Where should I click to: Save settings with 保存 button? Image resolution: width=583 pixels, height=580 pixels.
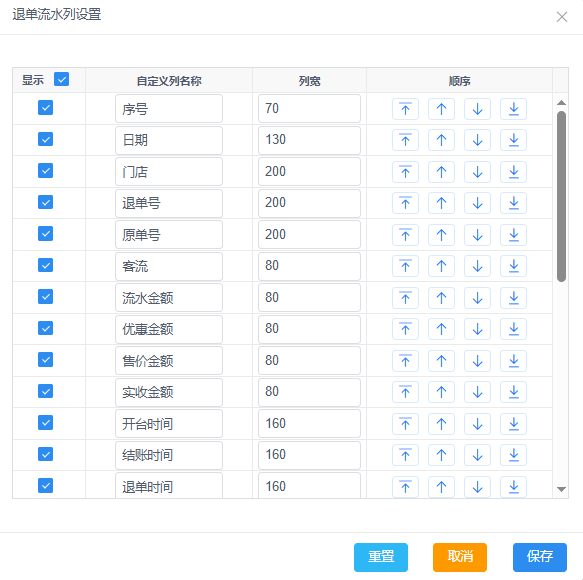[540, 557]
